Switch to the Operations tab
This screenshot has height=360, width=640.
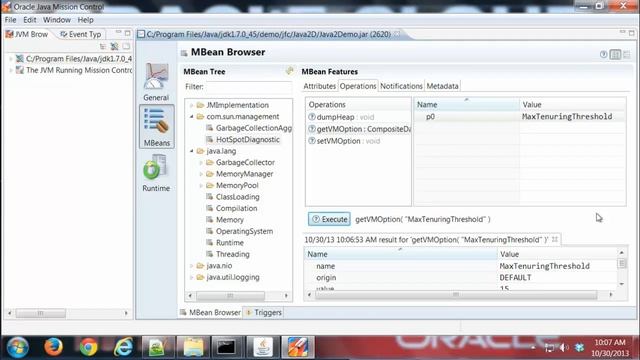tap(358, 86)
